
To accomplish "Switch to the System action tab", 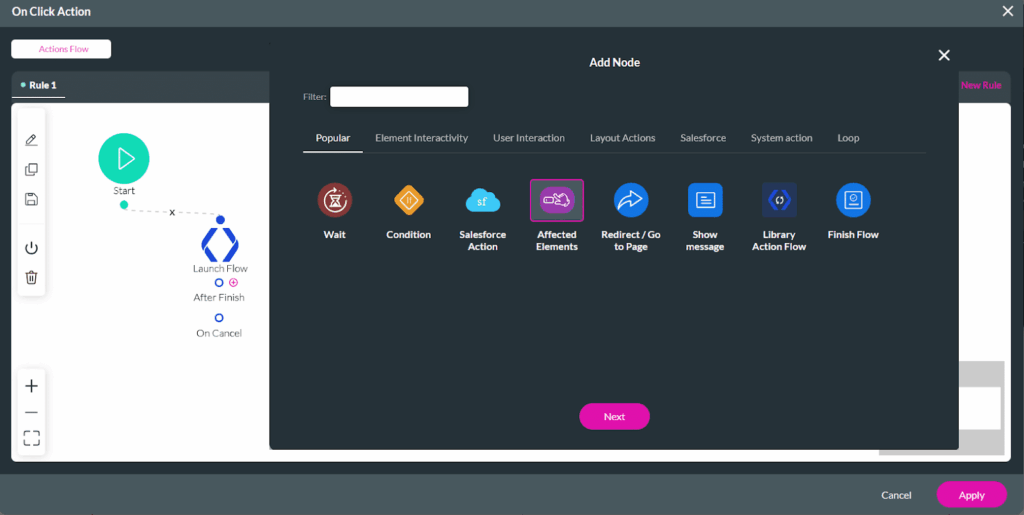I will point(782,138).
